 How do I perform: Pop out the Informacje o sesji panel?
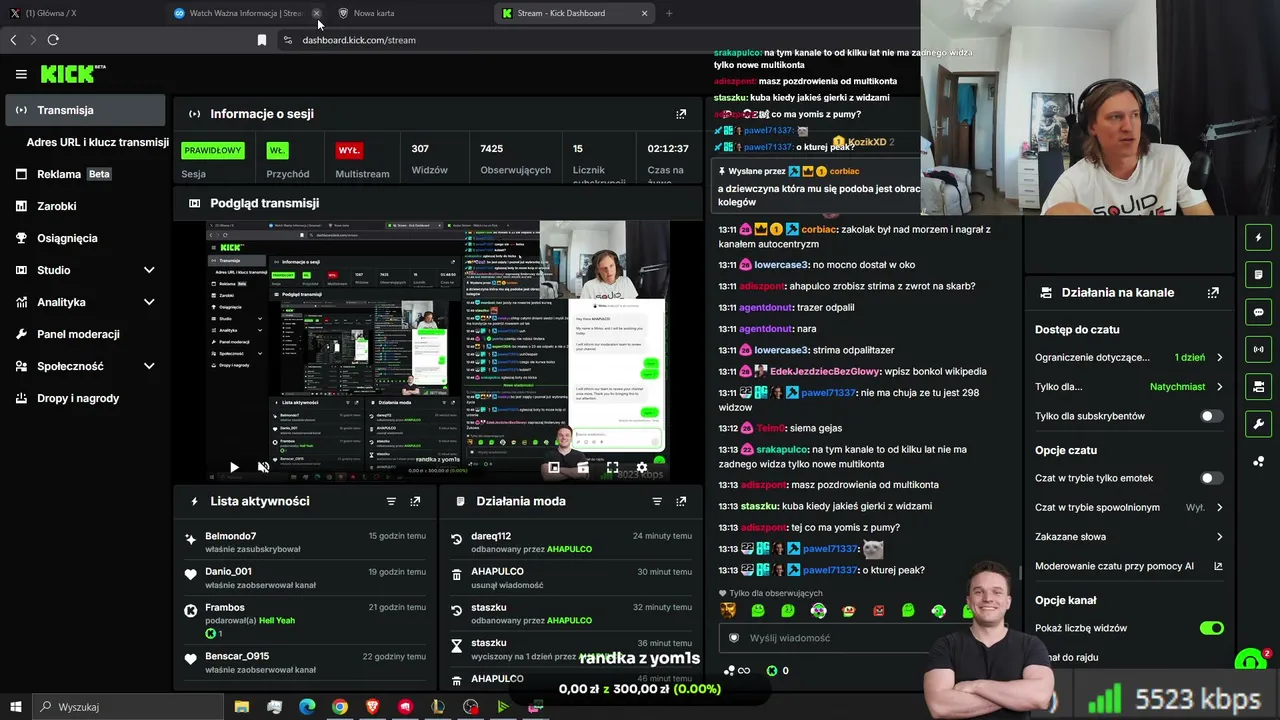click(681, 114)
